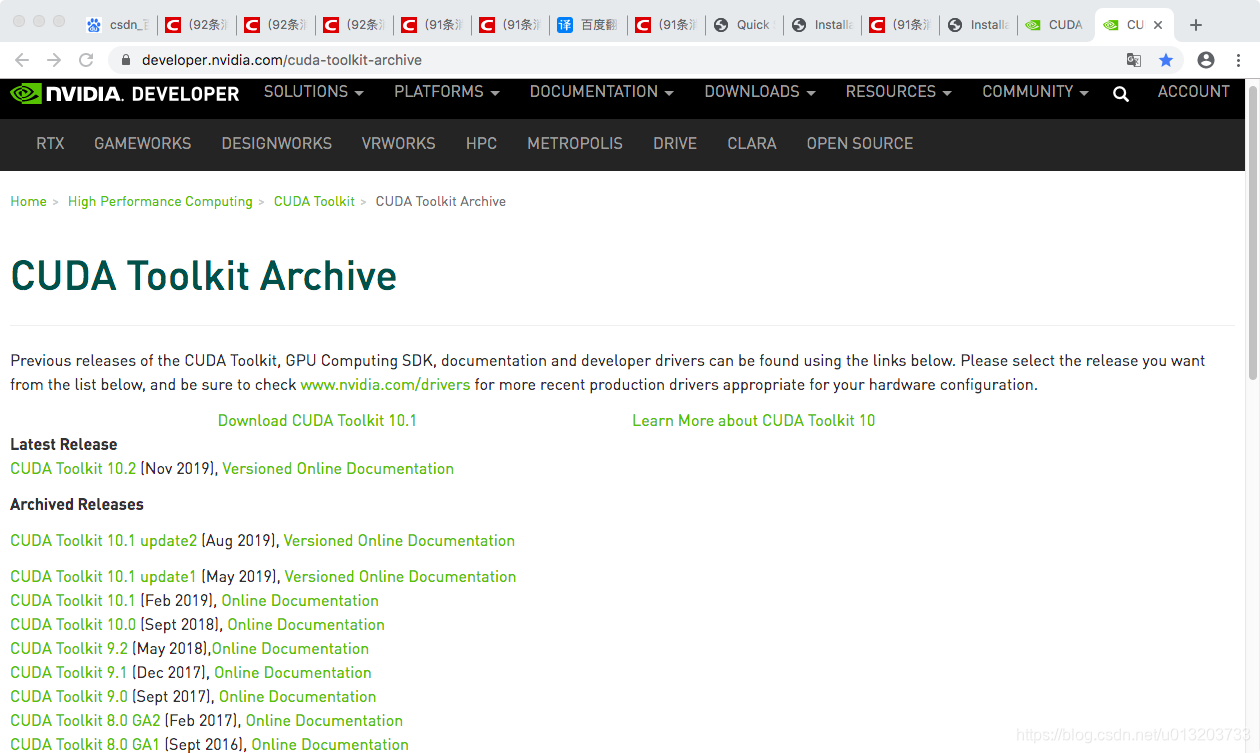Image resolution: width=1260 pixels, height=753 pixels.
Task: Switch to the Baidu translate tab
Action: pyautogui.click(x=588, y=25)
